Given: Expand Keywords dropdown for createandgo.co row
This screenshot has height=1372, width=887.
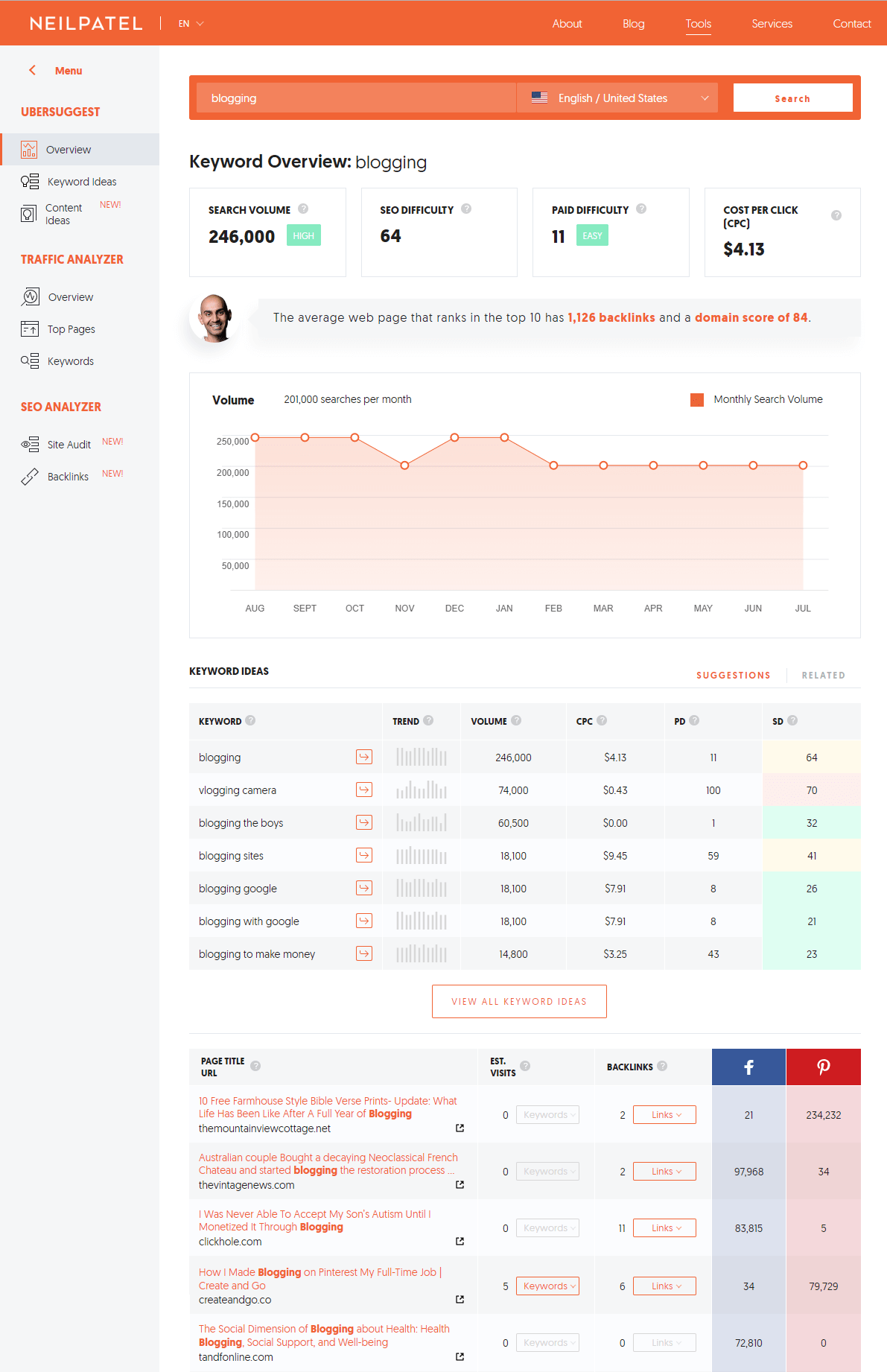Looking at the screenshot, I should (x=547, y=1286).
